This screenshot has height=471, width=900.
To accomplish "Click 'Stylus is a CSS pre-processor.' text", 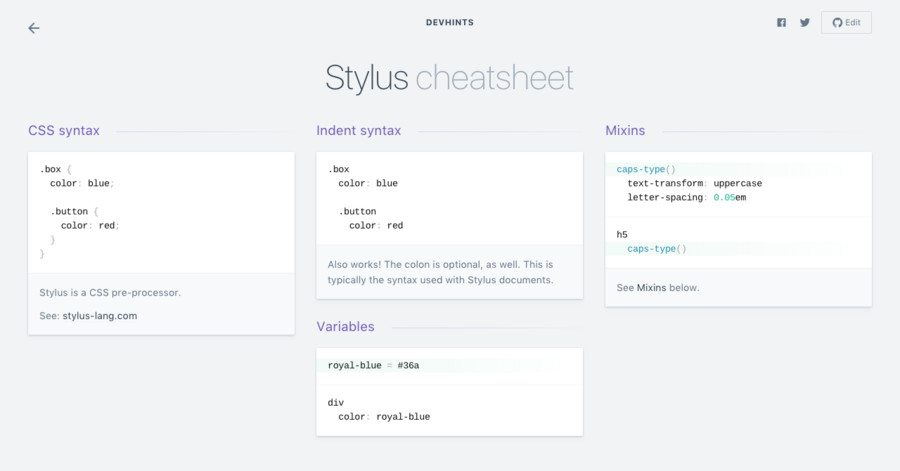I will click(x=110, y=292).
